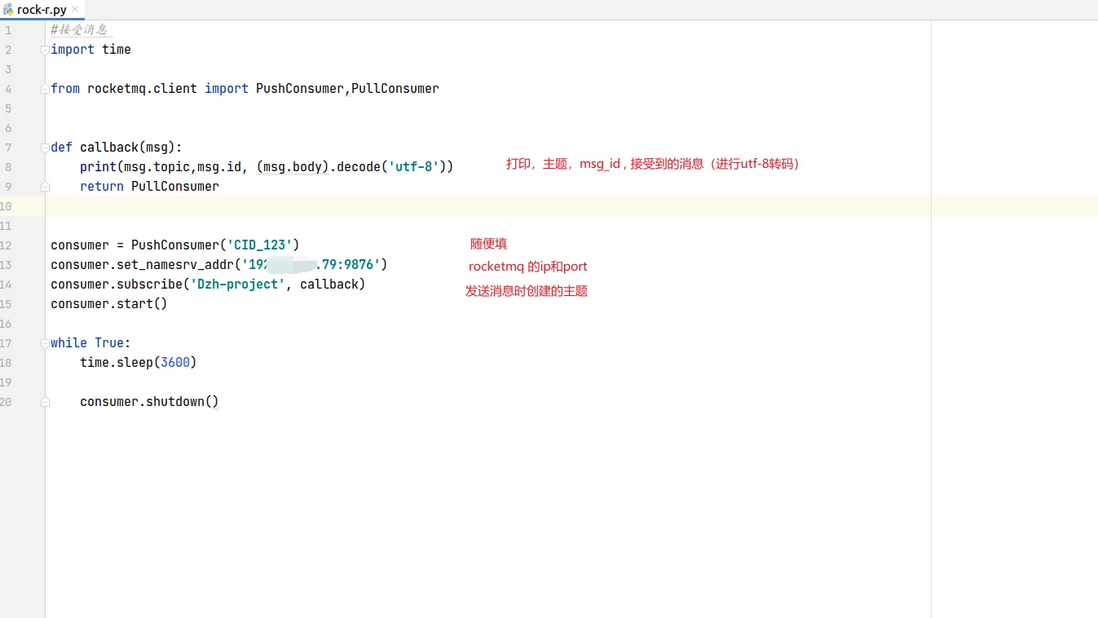Click line number 1 in the gutter
The width and height of the screenshot is (1098, 618).
pos(8,30)
